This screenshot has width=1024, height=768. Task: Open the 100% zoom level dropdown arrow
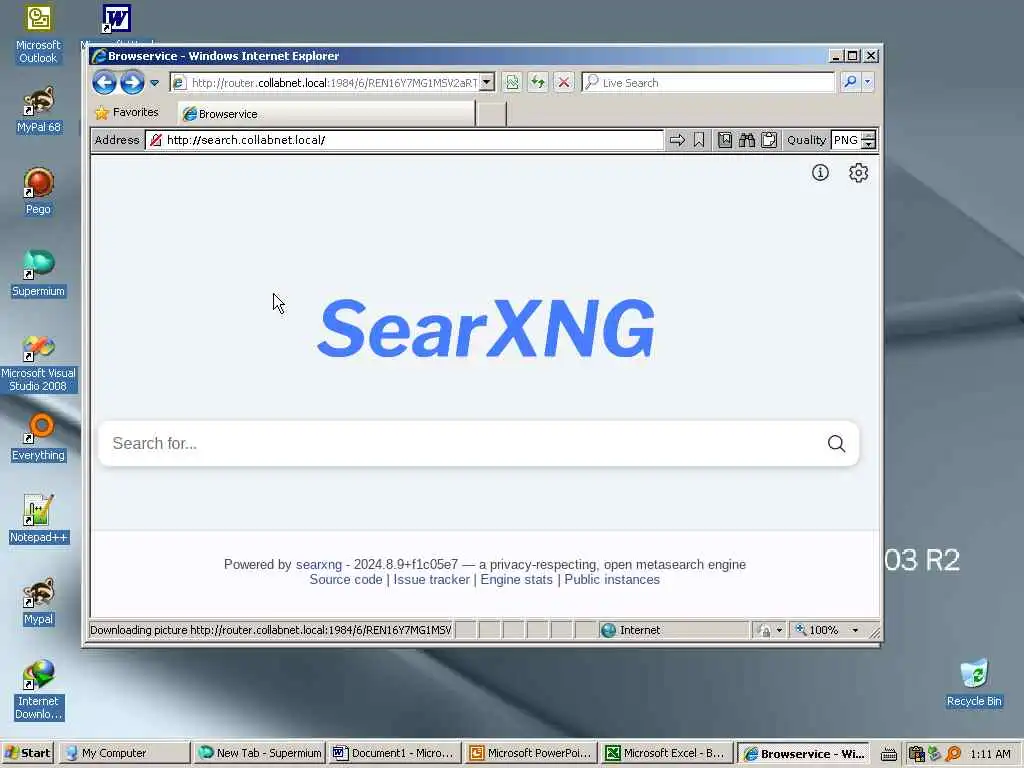pyautogui.click(x=855, y=630)
